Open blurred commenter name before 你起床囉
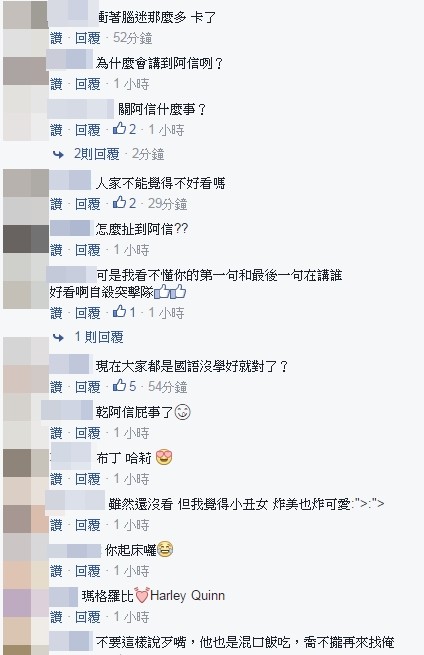Image resolution: width=424 pixels, height=655 pixels. (x=75, y=551)
